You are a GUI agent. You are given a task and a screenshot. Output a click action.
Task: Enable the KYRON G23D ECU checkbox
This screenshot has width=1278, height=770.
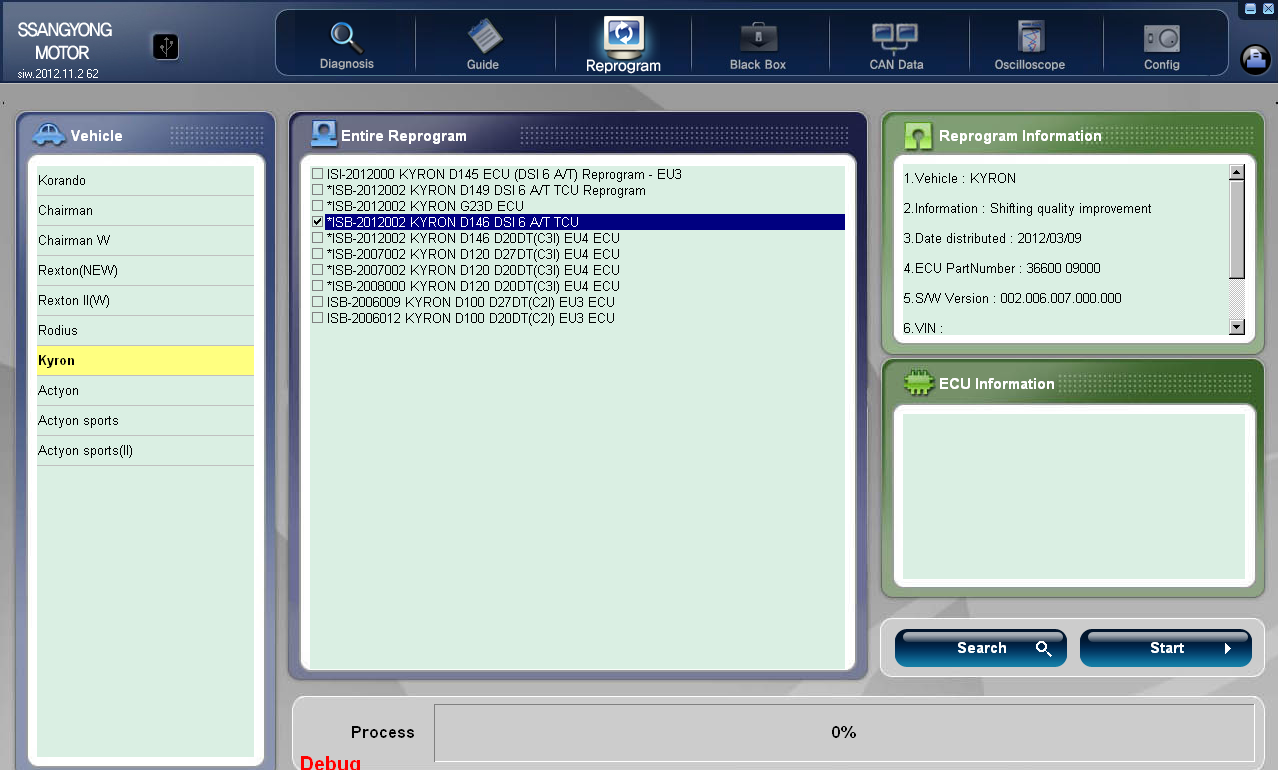317,206
